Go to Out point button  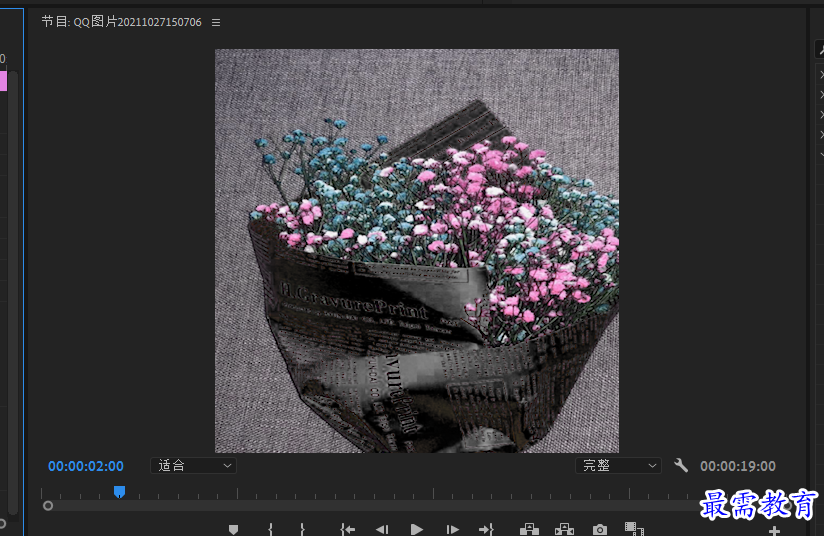click(487, 529)
